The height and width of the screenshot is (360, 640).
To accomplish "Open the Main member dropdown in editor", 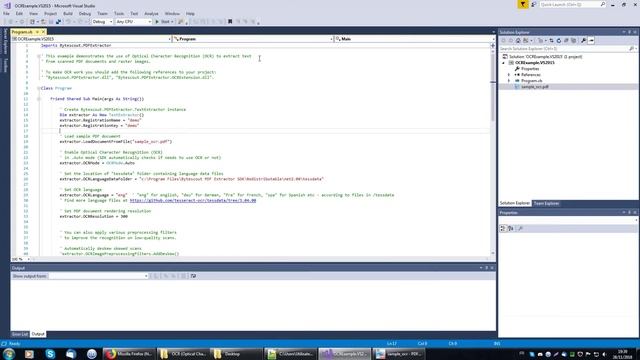I will tap(415, 39).
